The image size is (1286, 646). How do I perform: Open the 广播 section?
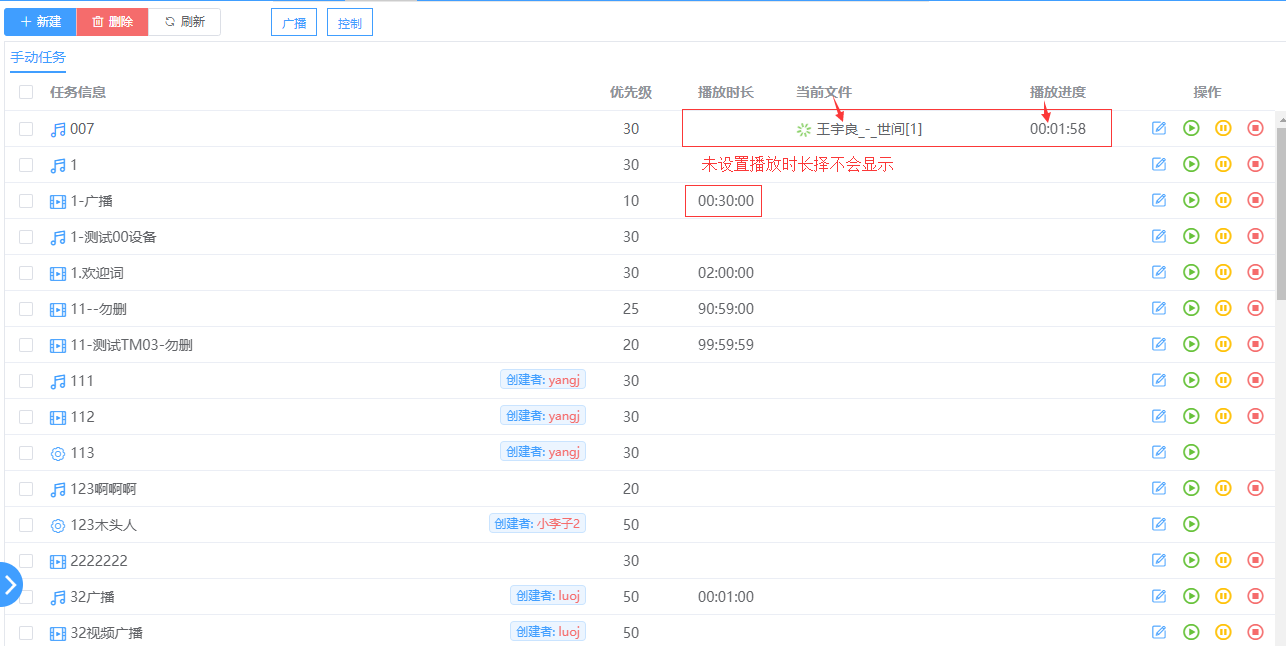point(294,23)
